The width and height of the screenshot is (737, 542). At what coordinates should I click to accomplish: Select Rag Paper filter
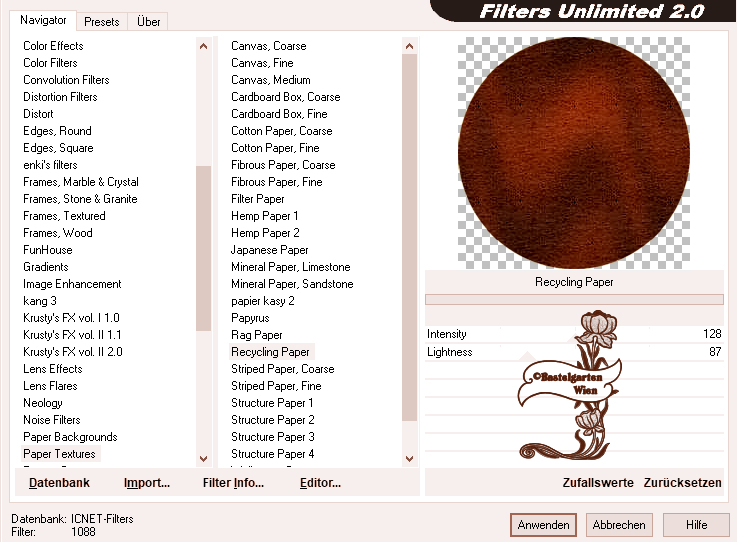pyautogui.click(x=257, y=335)
